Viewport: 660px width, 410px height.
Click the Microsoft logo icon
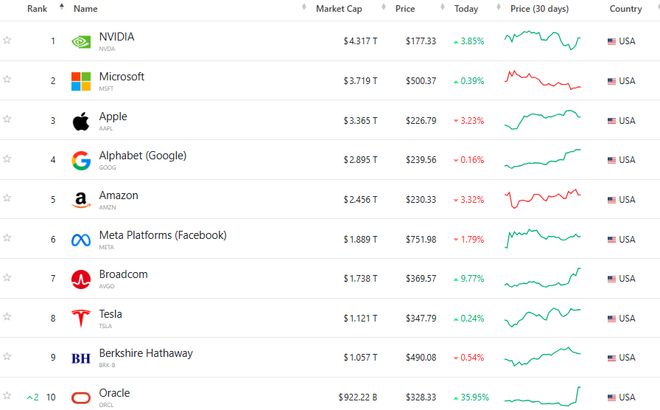click(81, 81)
